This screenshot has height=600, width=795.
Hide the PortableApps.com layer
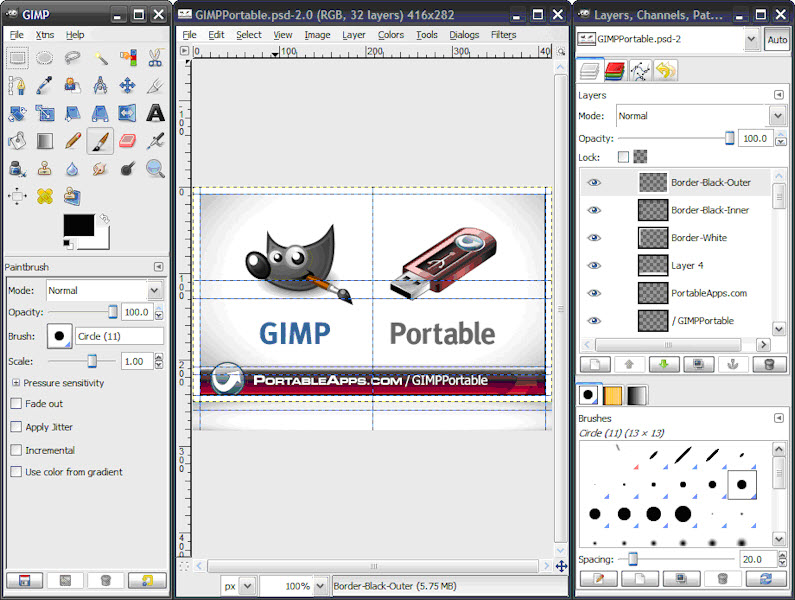coord(594,293)
